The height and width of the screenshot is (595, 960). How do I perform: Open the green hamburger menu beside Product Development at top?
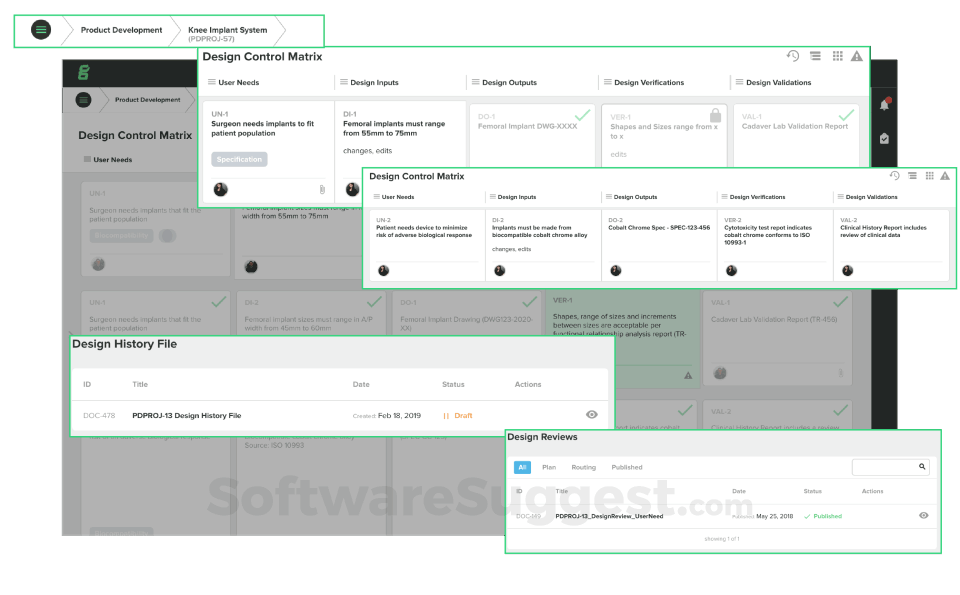pyautogui.click(x=41, y=29)
